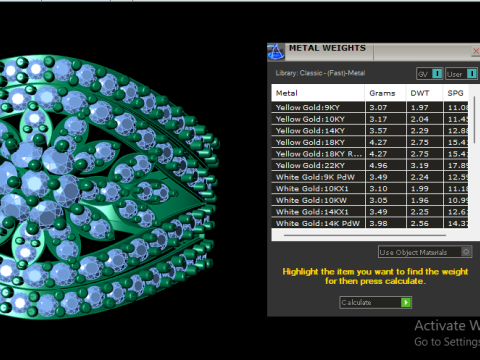Close the Metal Weights panel

click(476, 51)
